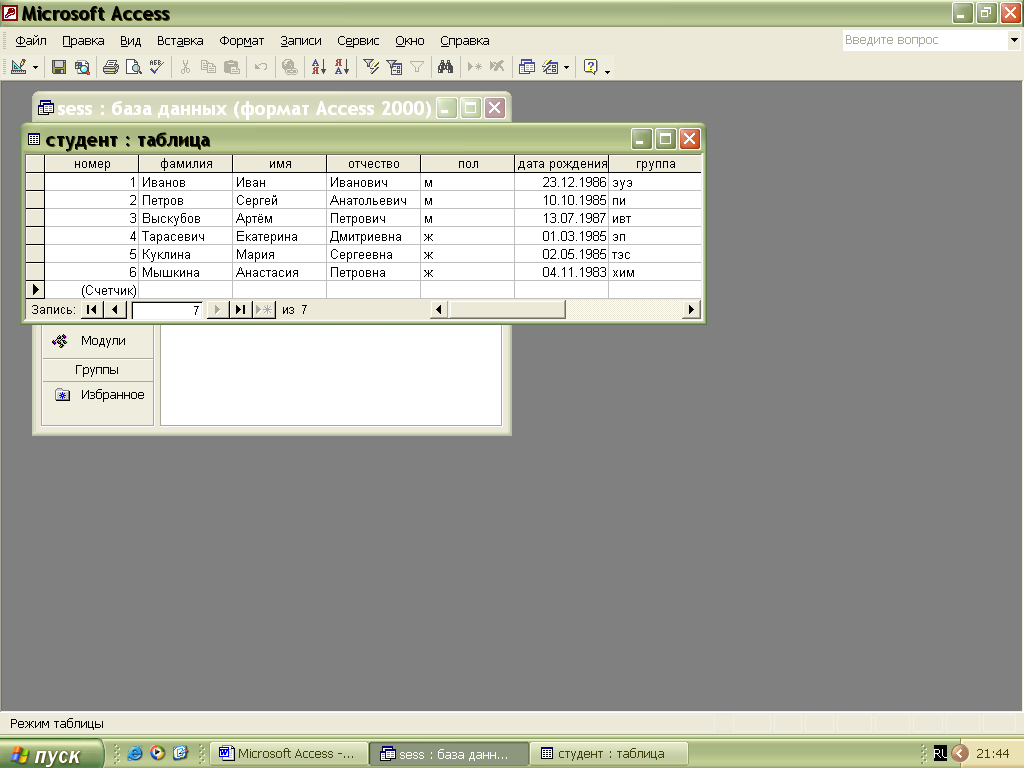Image resolution: width=1024 pixels, height=768 pixels.
Task: Go to previous record navigation button
Action: point(115,310)
